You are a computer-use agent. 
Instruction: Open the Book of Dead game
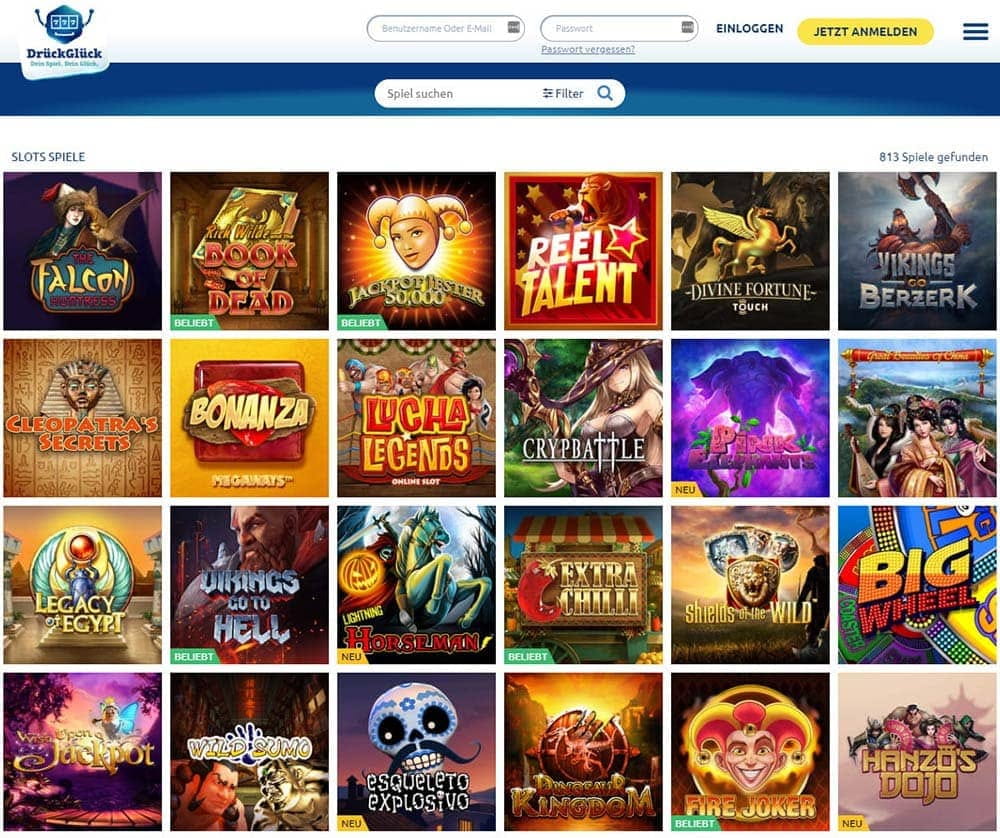coord(249,251)
